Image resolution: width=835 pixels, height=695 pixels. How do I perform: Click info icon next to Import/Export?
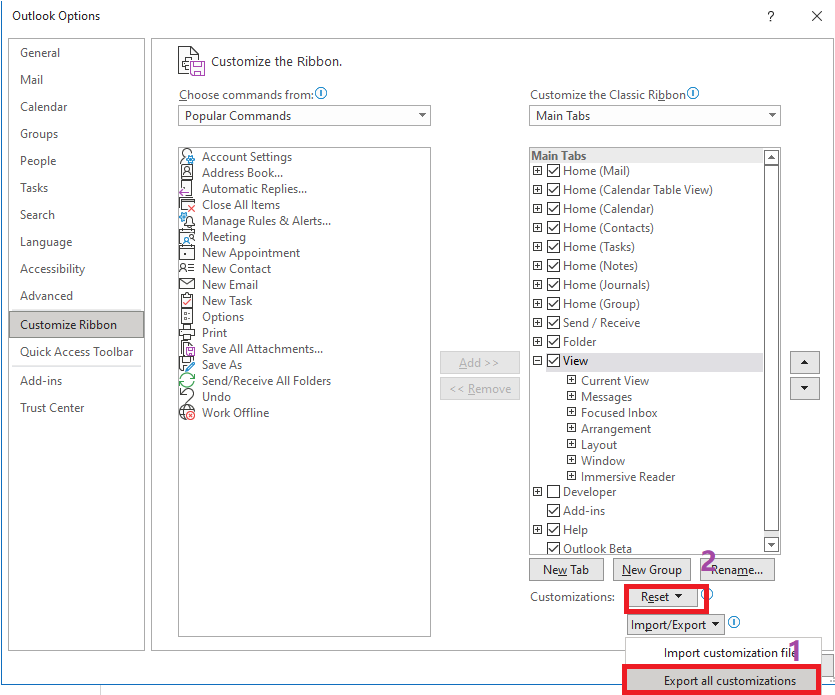coord(734,622)
